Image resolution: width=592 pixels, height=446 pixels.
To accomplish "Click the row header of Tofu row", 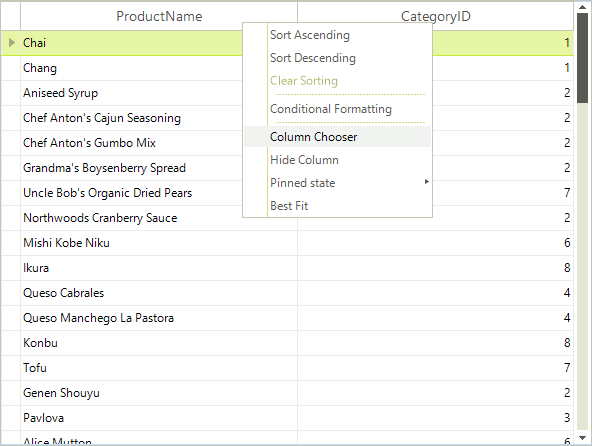I will pyautogui.click(x=11, y=368).
